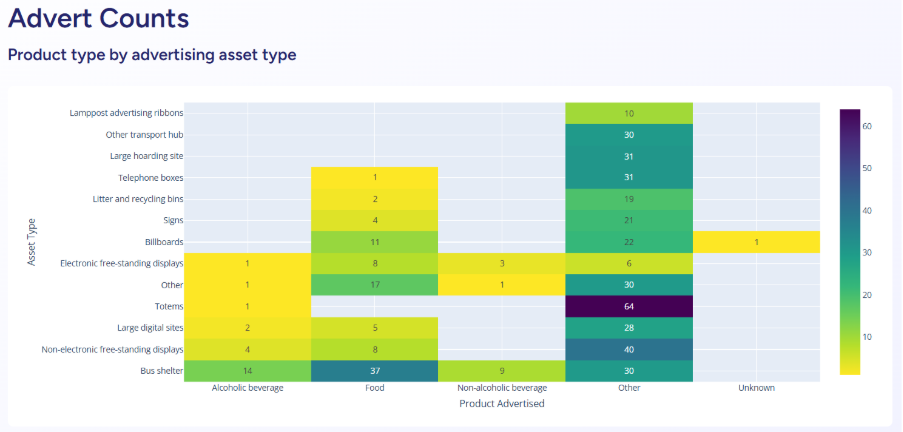
Task: Click the Product Advertised axis title
Action: pos(501,403)
